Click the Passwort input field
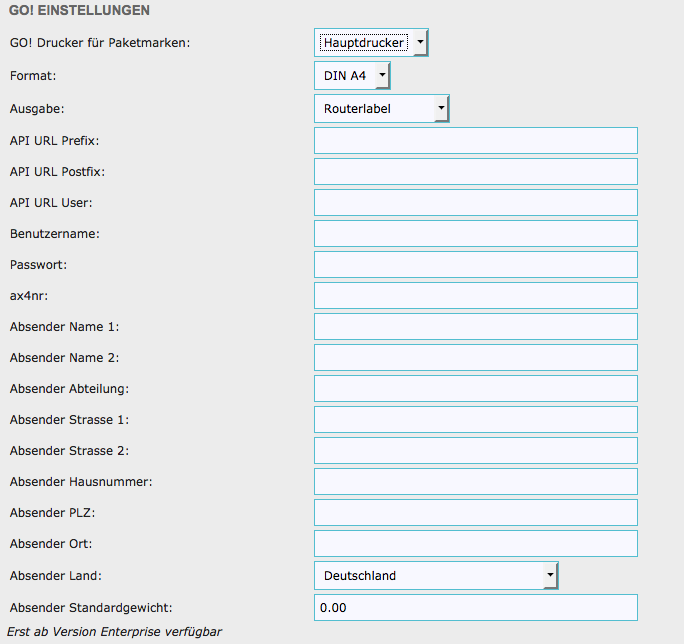The width and height of the screenshot is (684, 644). (x=475, y=265)
